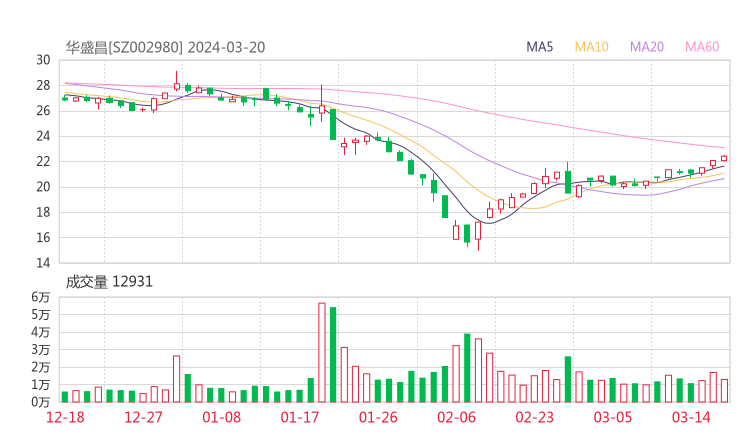Click the price axis label 18

[x=43, y=212]
